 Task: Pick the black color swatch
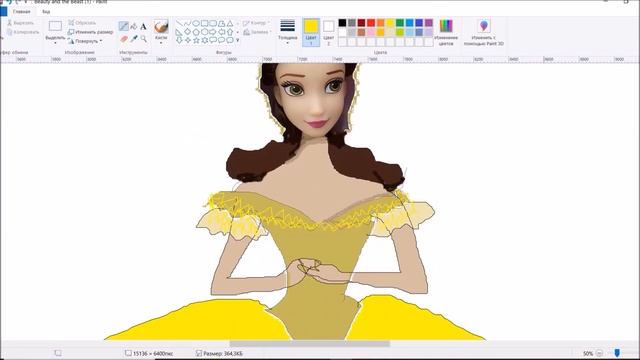point(342,23)
